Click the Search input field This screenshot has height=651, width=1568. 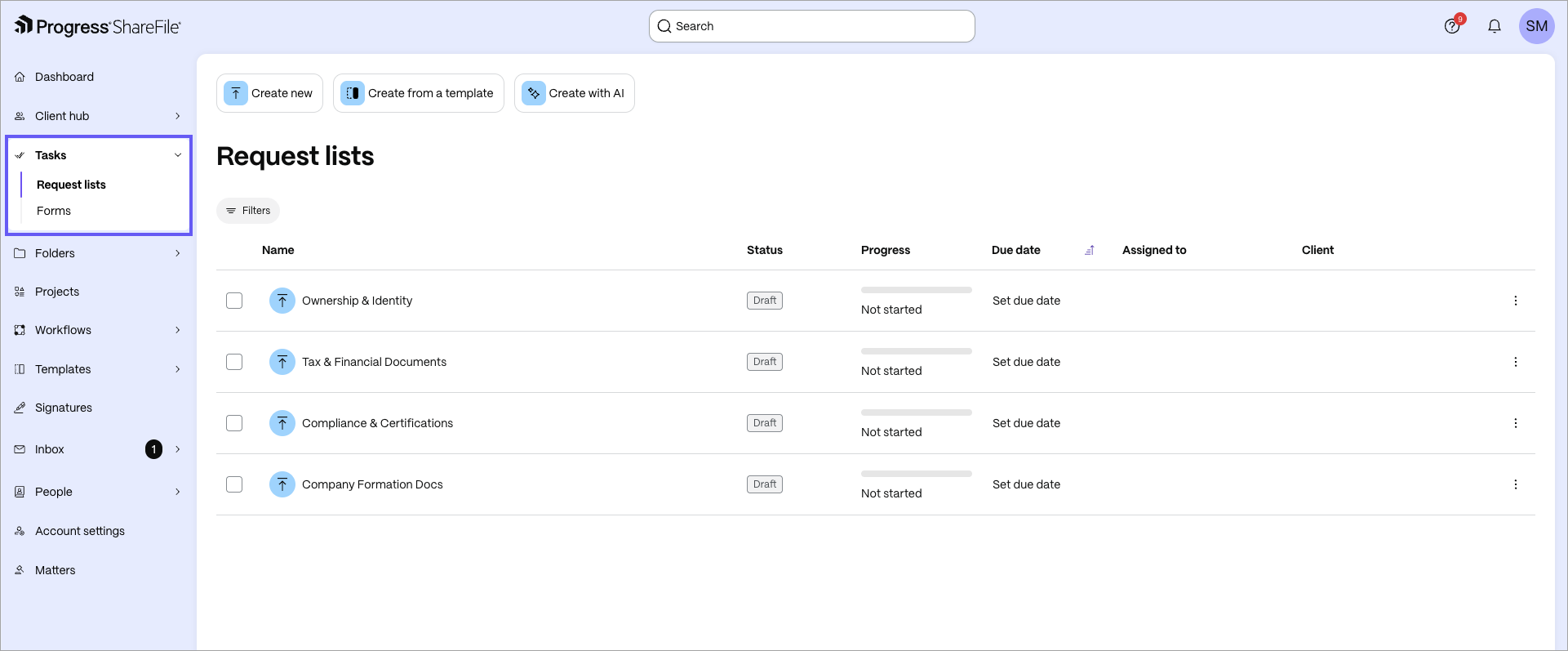(812, 26)
